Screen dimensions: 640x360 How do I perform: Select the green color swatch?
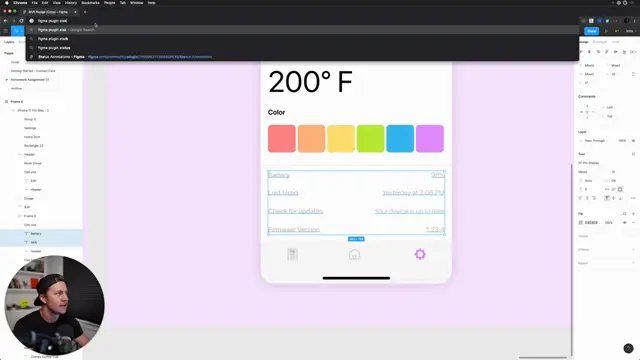coord(371,139)
